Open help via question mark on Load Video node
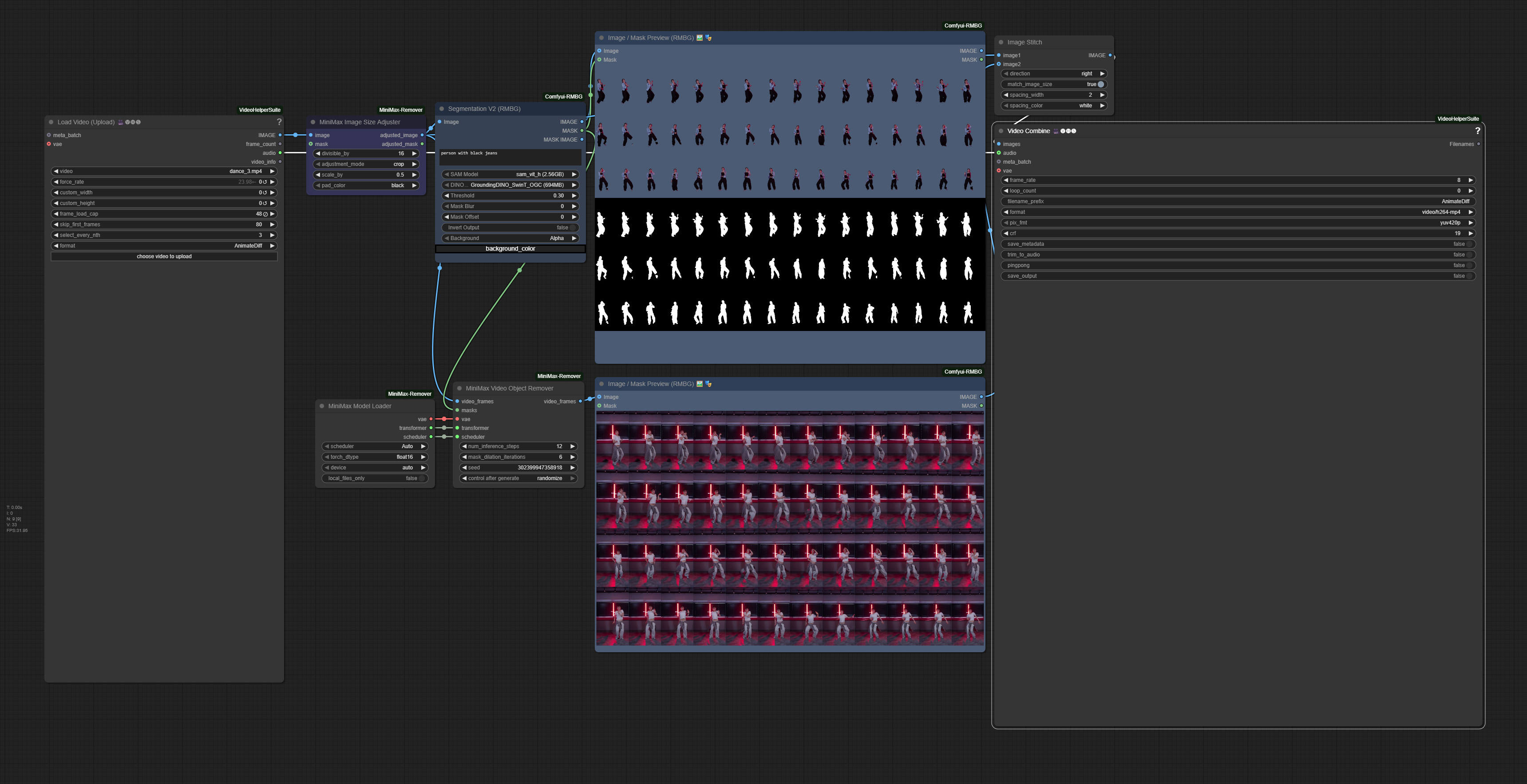This screenshot has width=1527, height=784. tap(279, 122)
